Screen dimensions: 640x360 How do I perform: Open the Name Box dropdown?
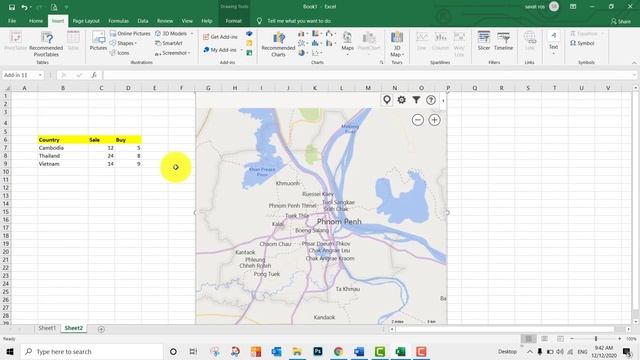[x=40, y=75]
